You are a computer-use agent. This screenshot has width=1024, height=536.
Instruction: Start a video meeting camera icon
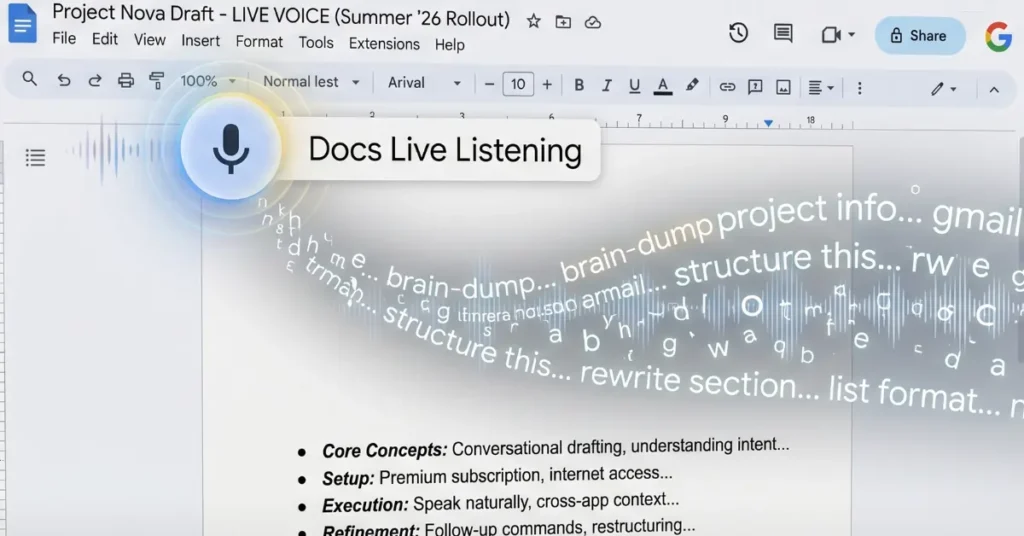831,35
